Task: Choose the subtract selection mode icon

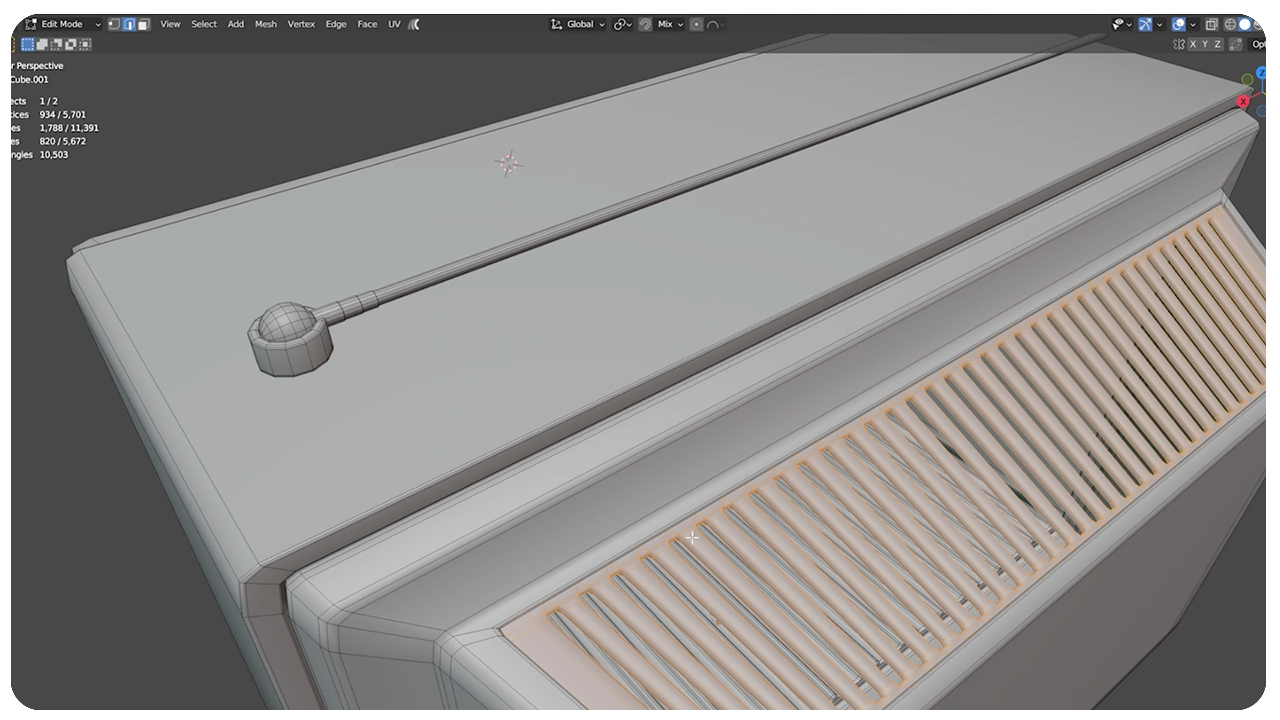Action: click(57, 44)
